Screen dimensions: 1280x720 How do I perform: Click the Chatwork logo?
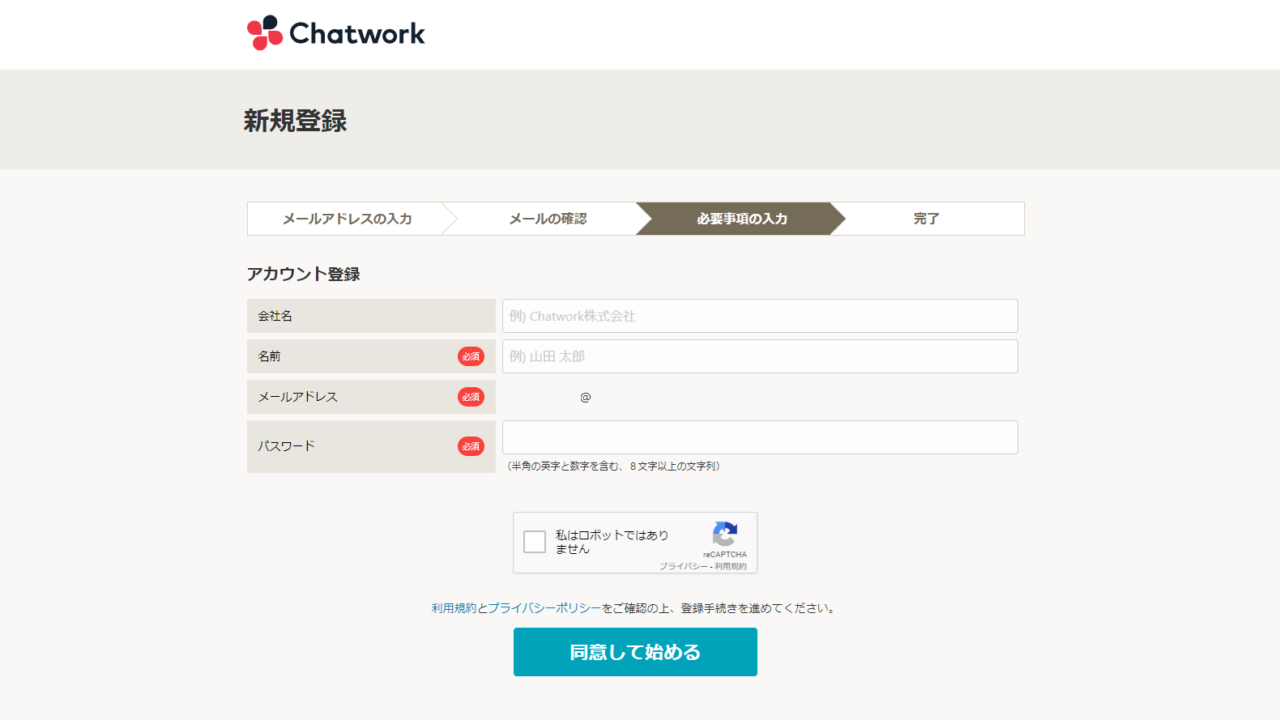click(x=336, y=33)
